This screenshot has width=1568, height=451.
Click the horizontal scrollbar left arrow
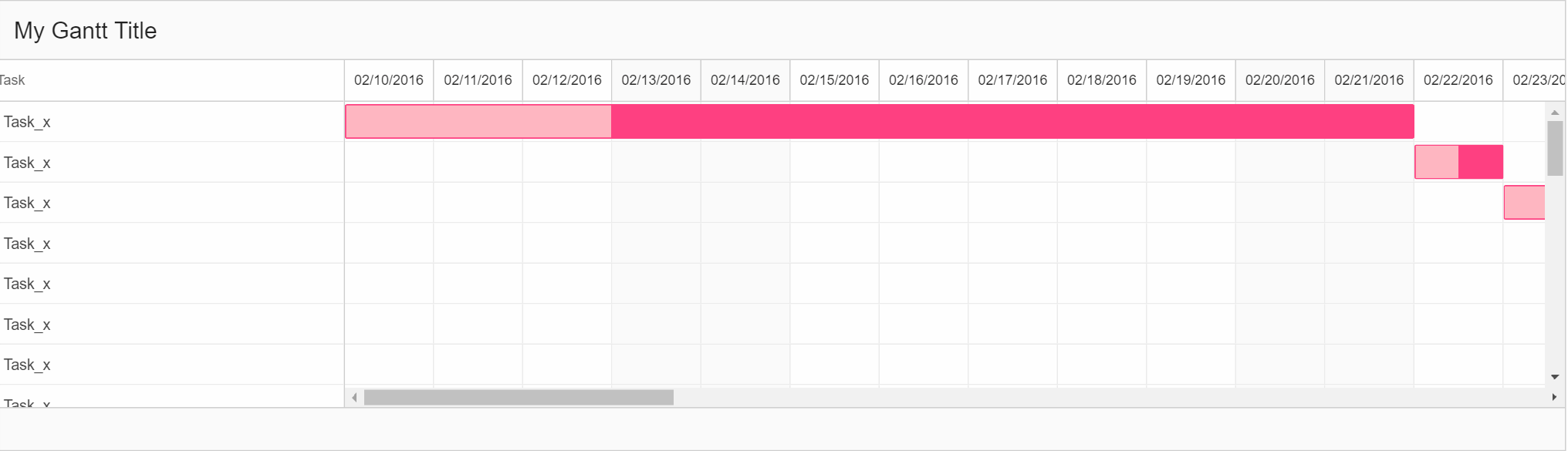pos(354,398)
